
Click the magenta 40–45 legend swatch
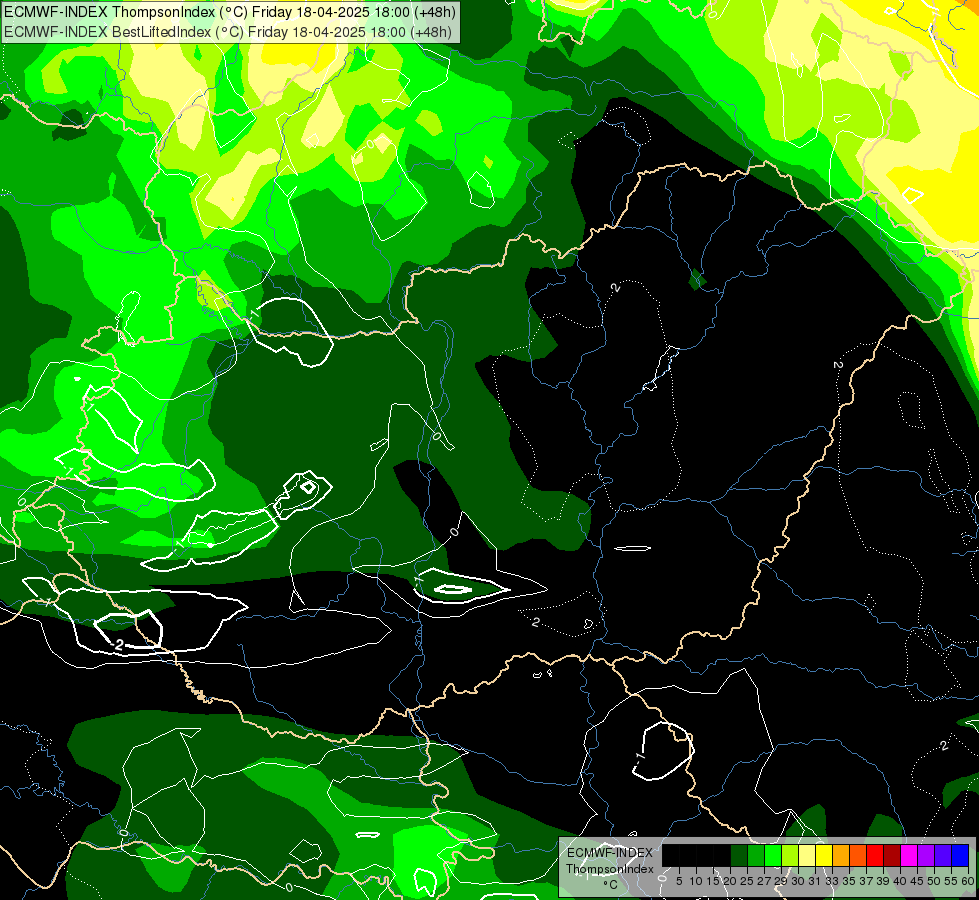[909, 855]
